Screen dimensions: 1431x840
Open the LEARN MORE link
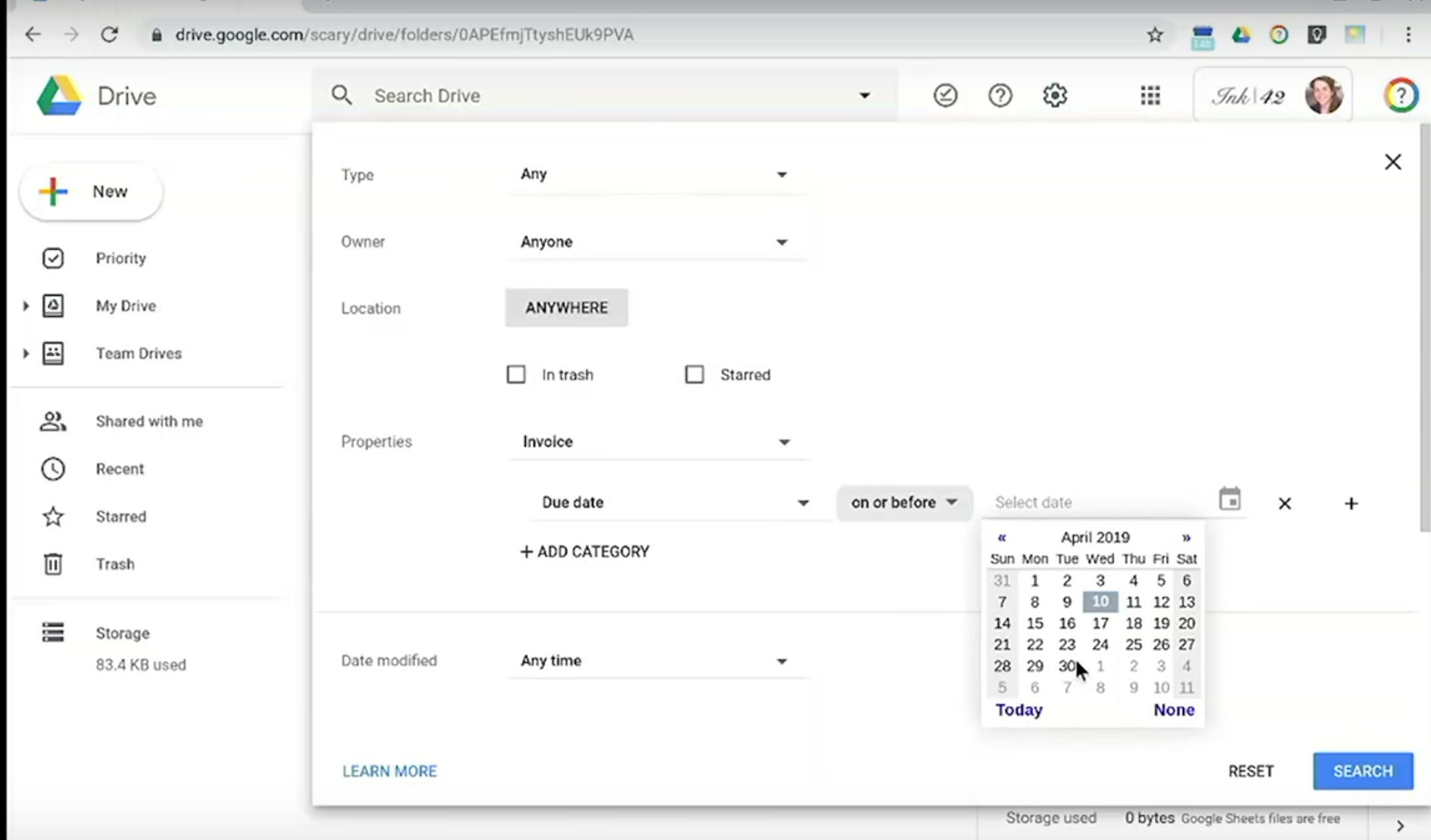(389, 771)
